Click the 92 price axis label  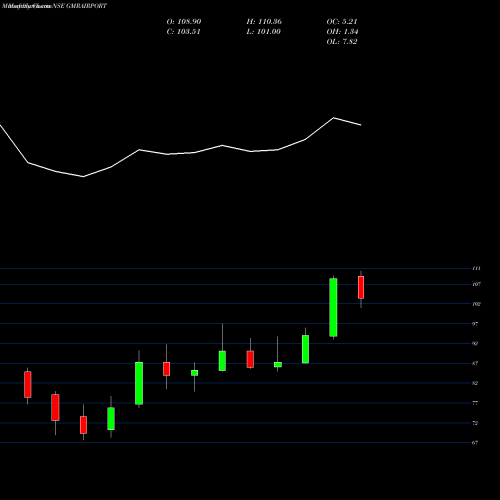(x=475, y=343)
